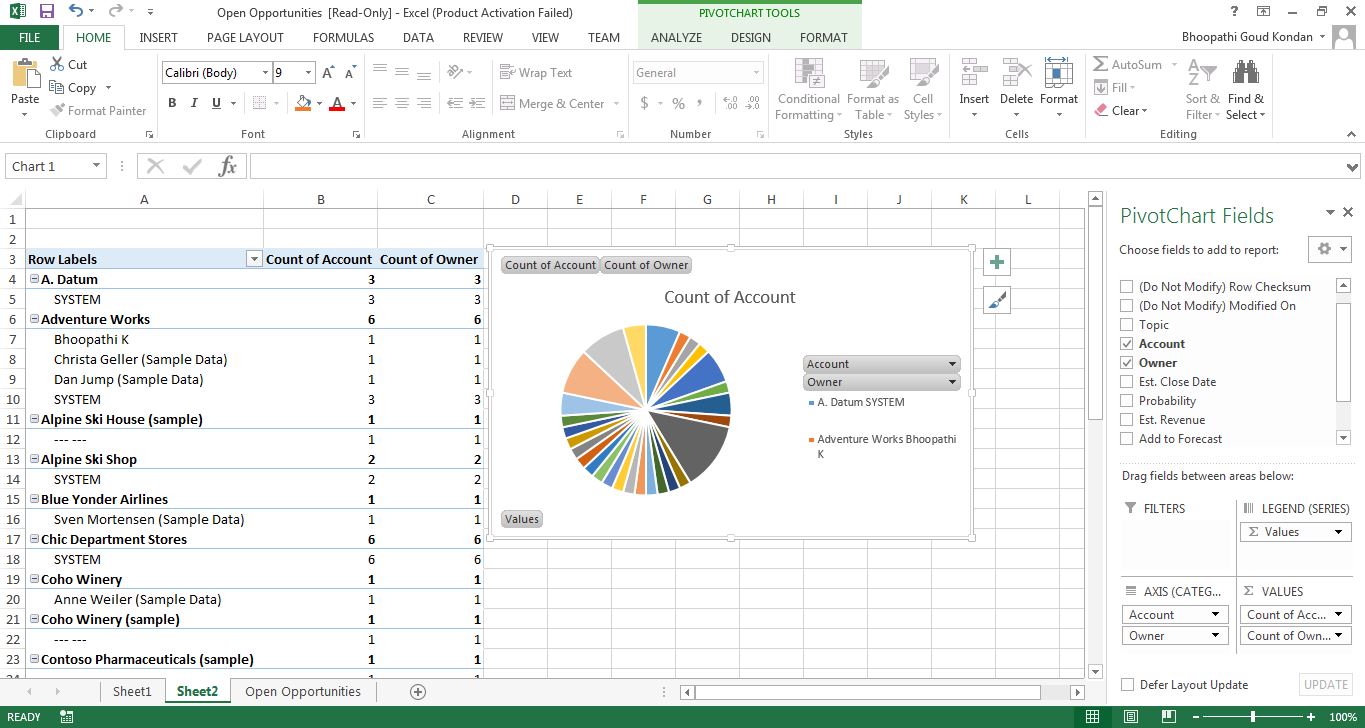Open Format as Table gallery
1365x728 pixels.
click(x=873, y=90)
